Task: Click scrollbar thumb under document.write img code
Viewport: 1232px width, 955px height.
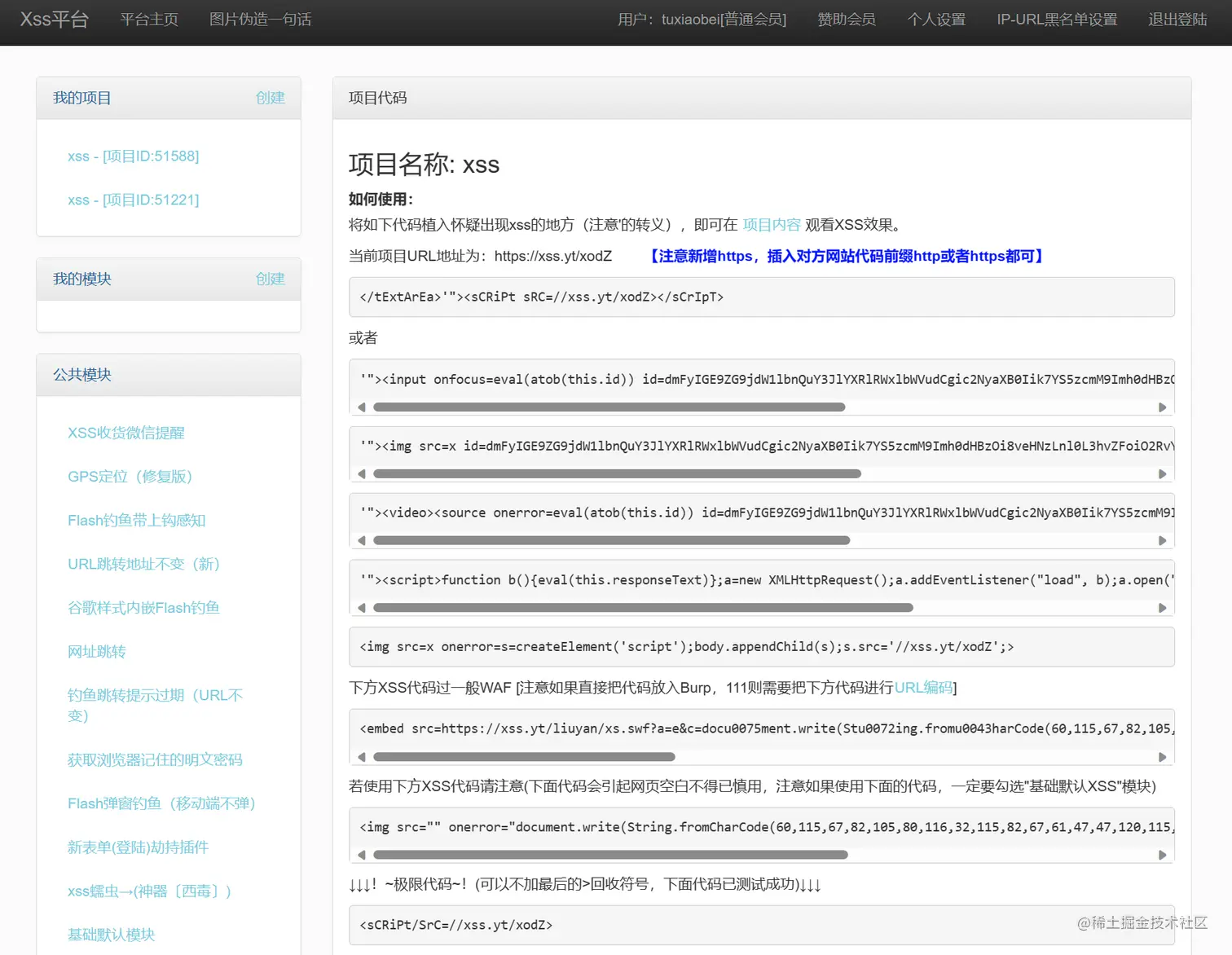Action: tap(610, 855)
